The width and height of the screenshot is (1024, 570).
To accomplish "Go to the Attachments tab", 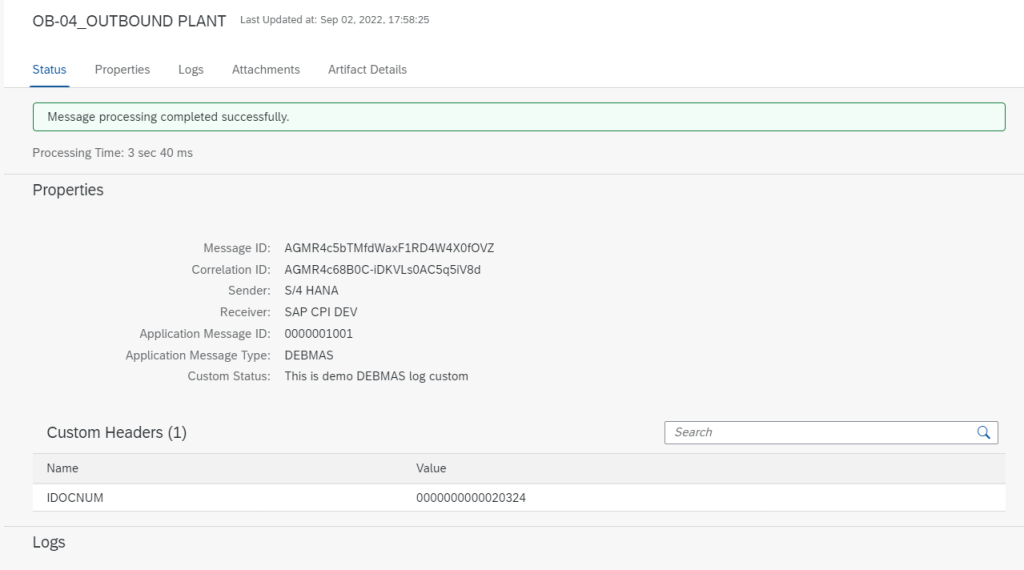I will pos(266,70).
